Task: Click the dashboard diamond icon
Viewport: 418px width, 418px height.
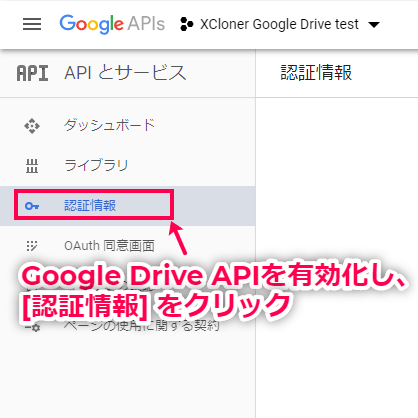Action: click(32, 126)
